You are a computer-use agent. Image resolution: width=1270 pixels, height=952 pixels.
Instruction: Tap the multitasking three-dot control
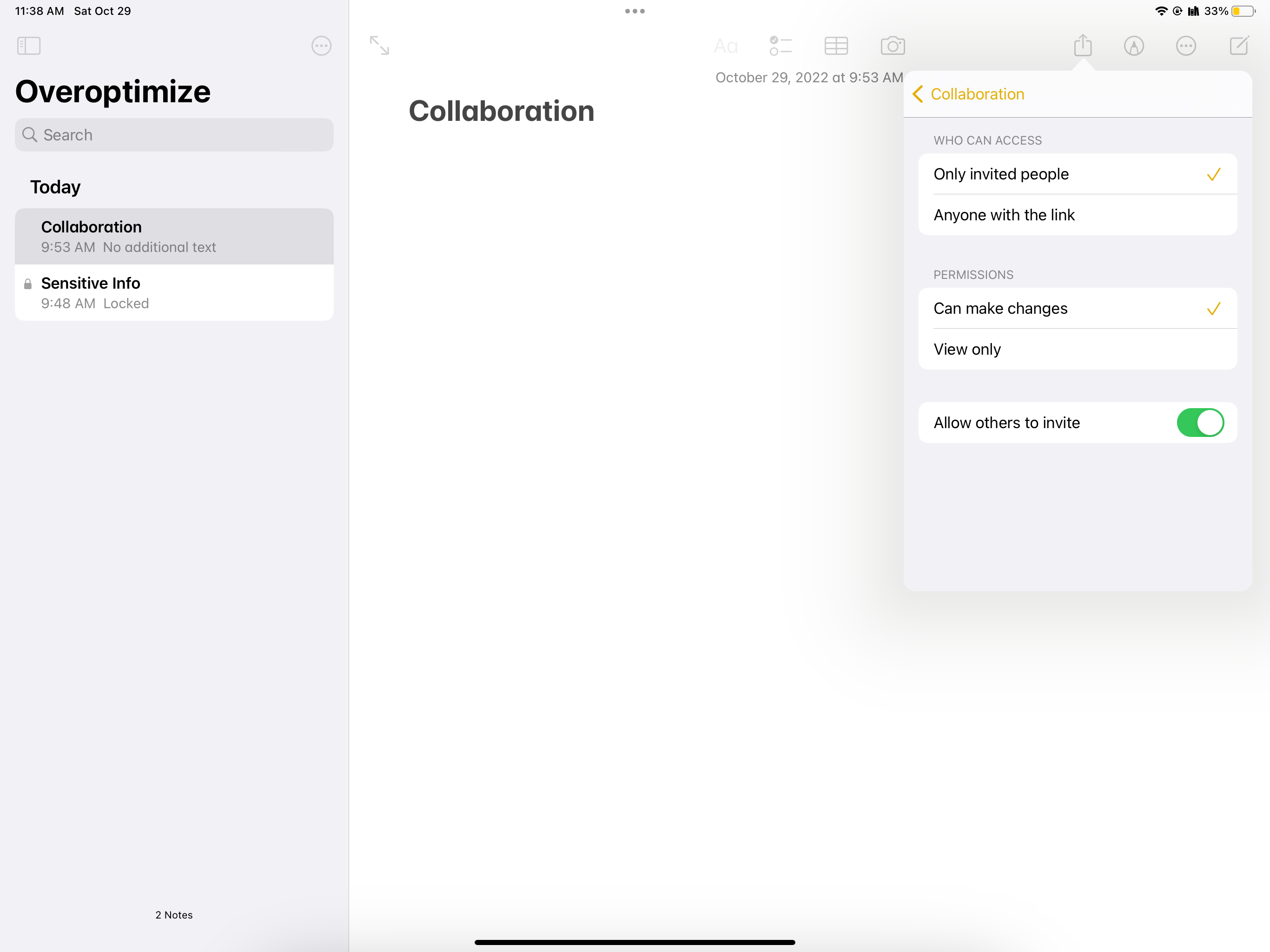[635, 11]
